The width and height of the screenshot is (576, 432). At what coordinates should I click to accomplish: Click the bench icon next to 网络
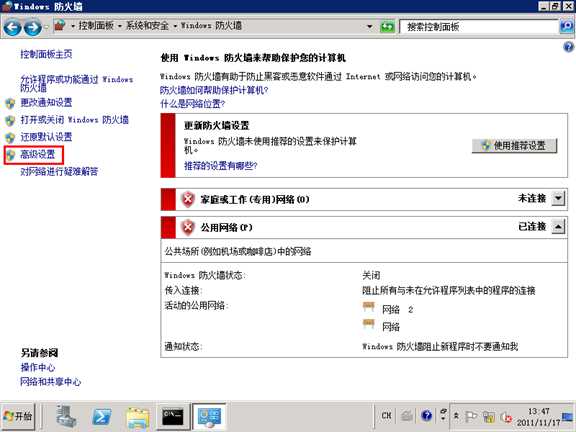pos(368,324)
